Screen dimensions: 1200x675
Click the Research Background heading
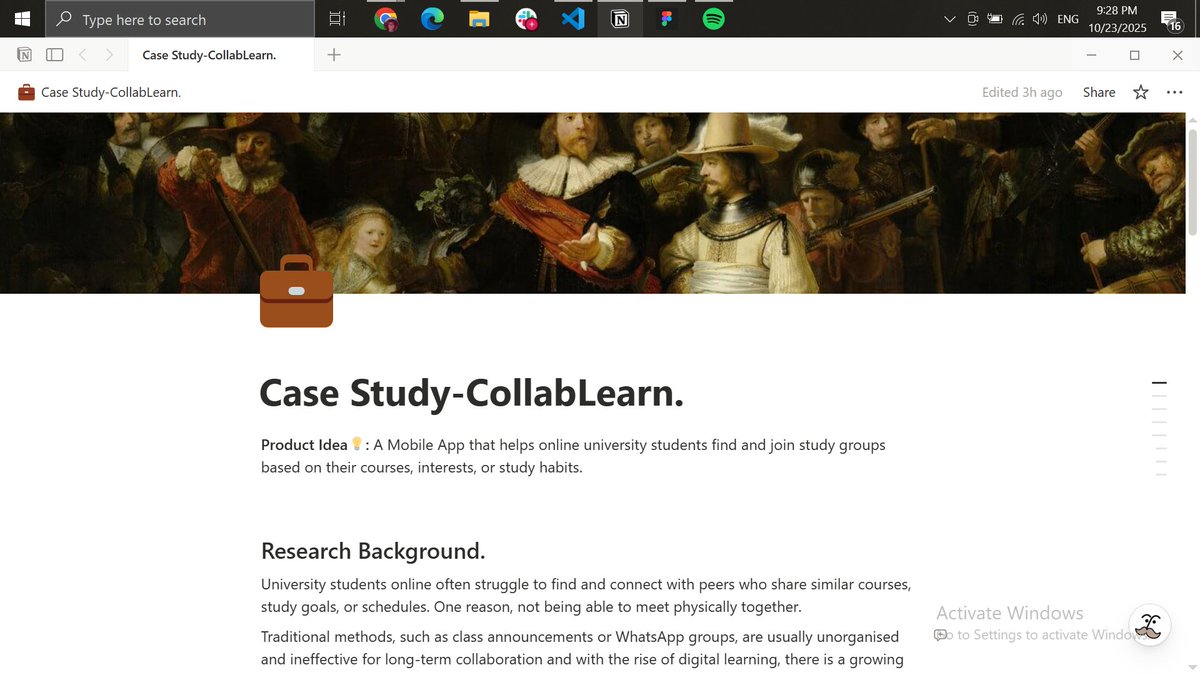(x=373, y=551)
